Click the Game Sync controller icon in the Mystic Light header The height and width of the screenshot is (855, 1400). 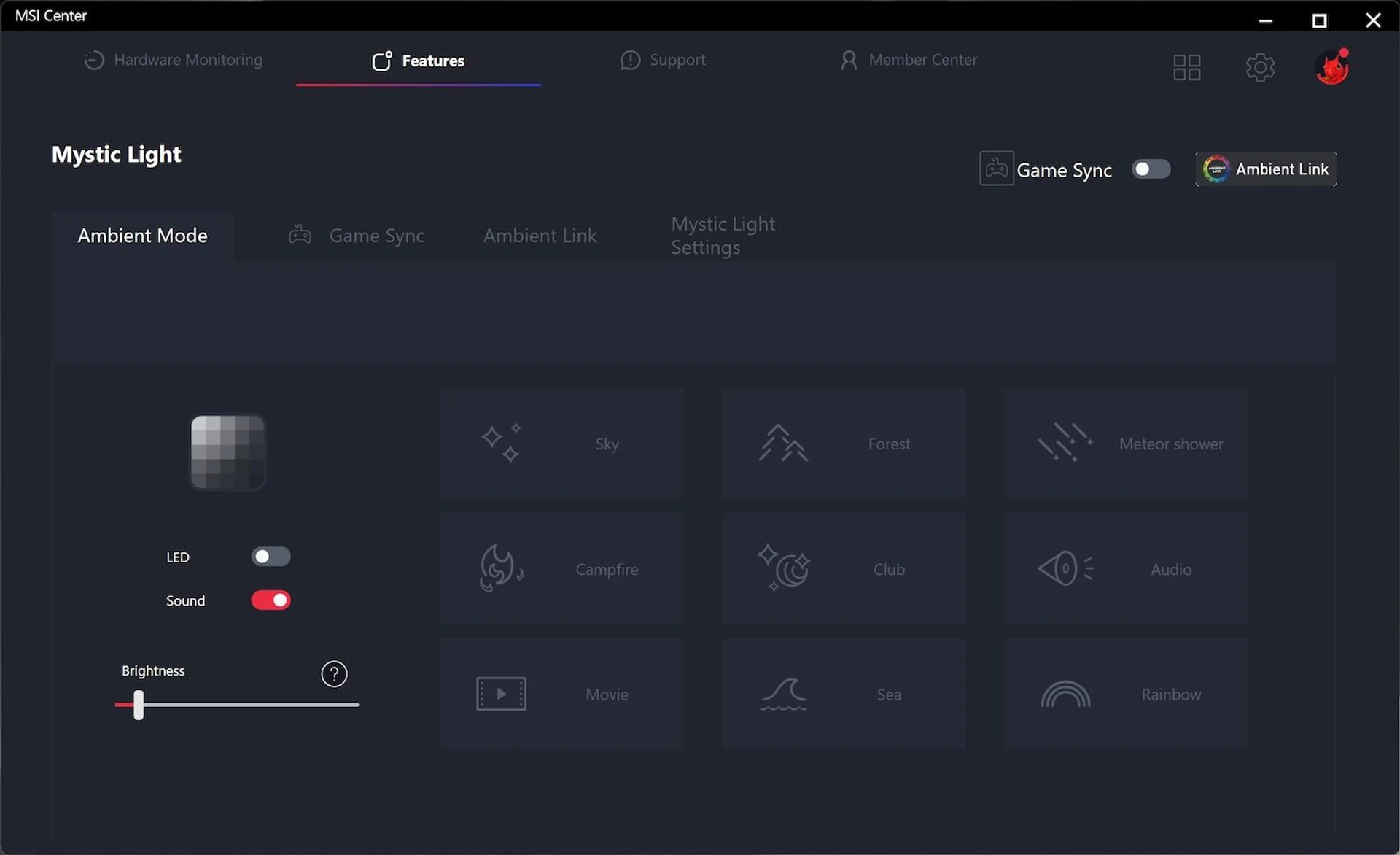996,169
